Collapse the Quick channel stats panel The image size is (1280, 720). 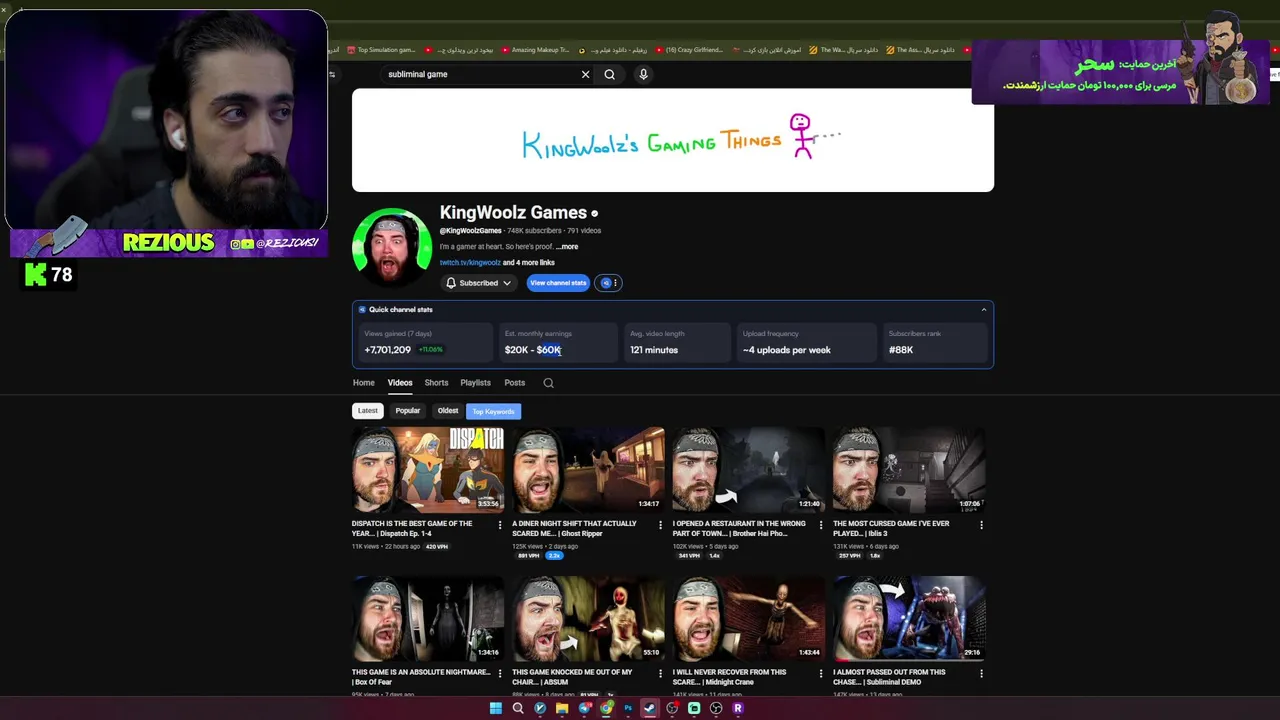[x=983, y=310]
